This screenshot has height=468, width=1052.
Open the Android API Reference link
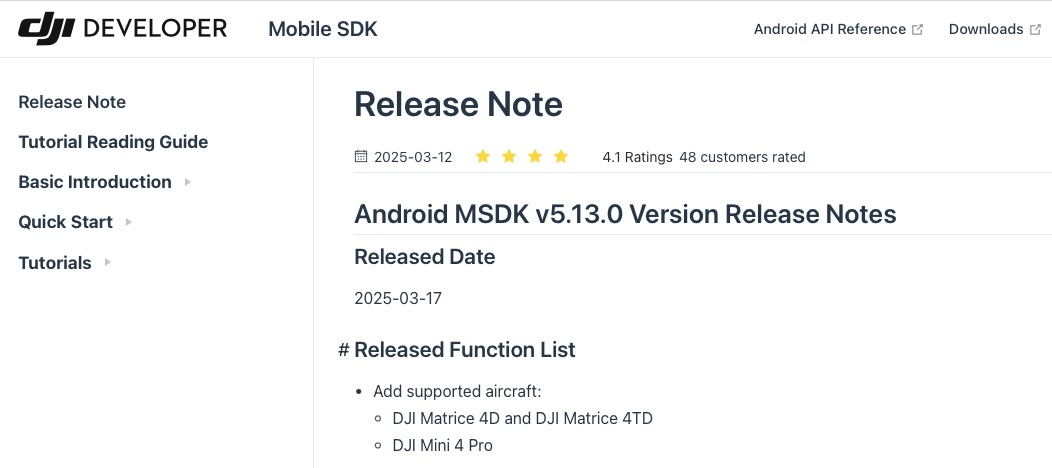coord(830,30)
